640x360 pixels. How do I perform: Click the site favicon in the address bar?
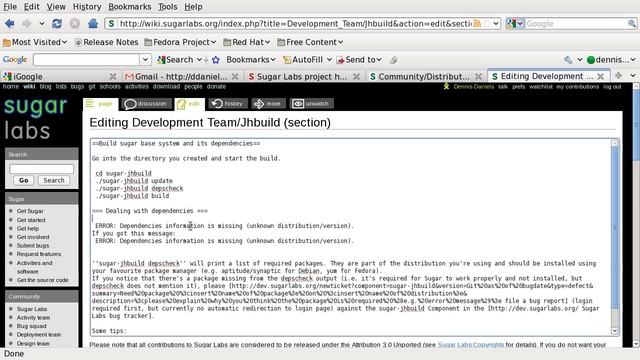[x=111, y=24]
